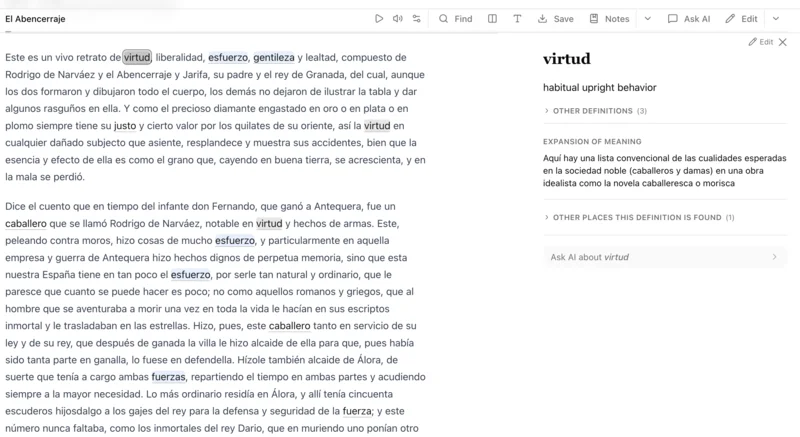The width and height of the screenshot is (800, 437).
Task: Click the underlined word fuerzas
Action: click(x=168, y=377)
